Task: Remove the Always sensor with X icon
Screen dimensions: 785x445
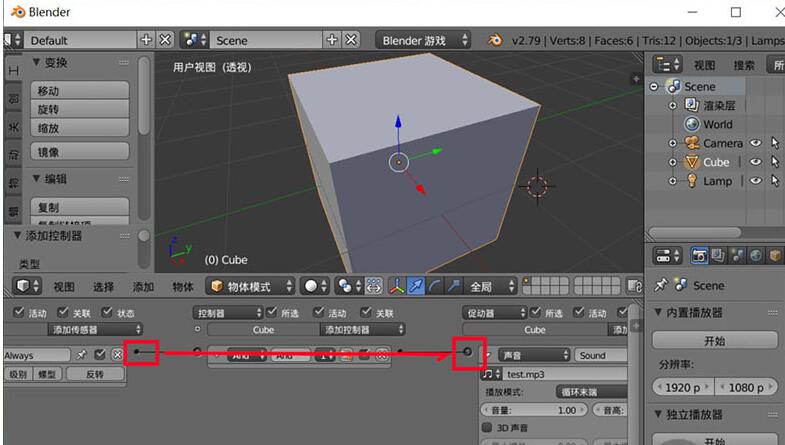Action: pyautogui.click(x=119, y=355)
